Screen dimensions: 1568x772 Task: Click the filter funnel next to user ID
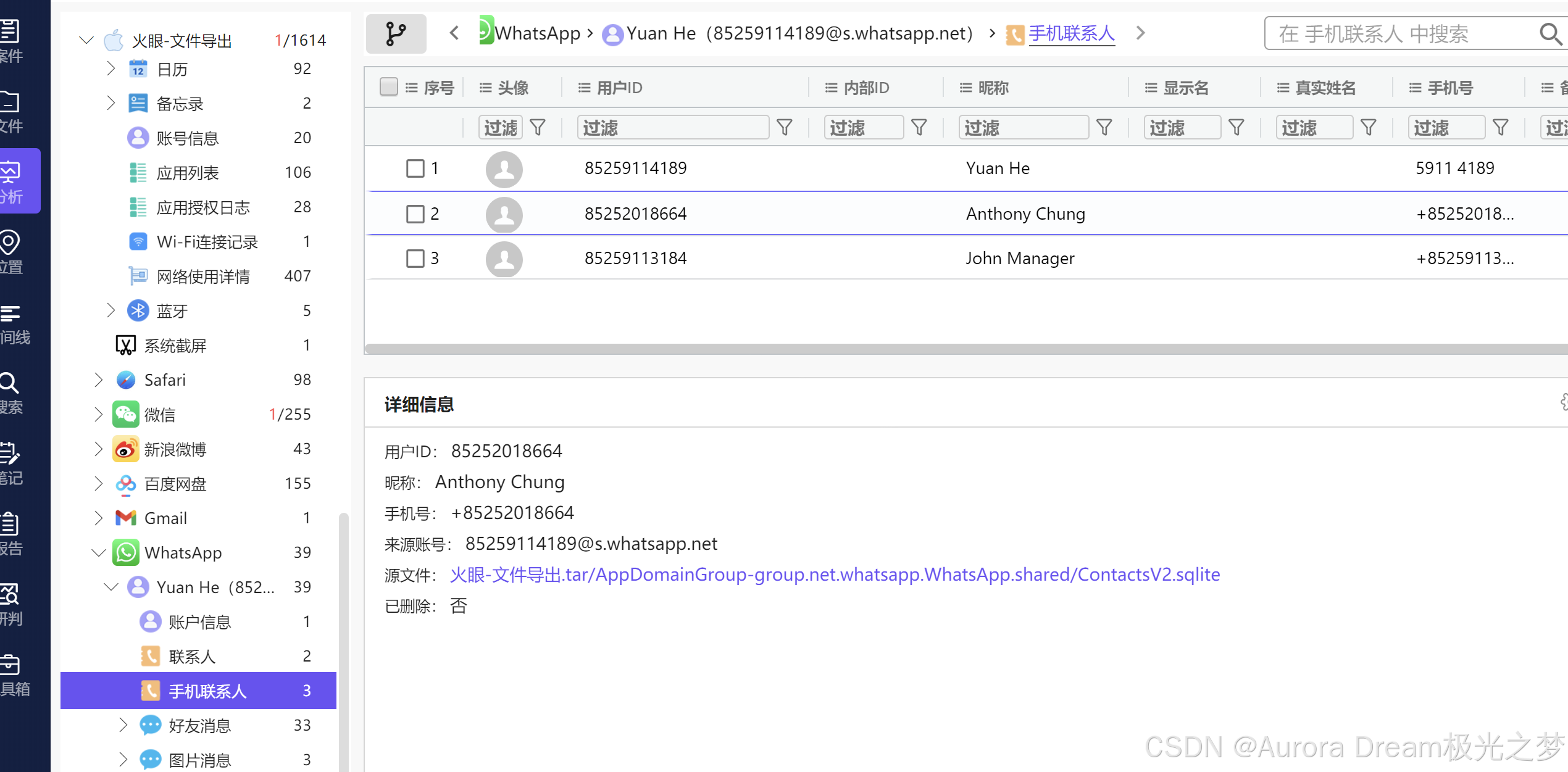tap(784, 128)
